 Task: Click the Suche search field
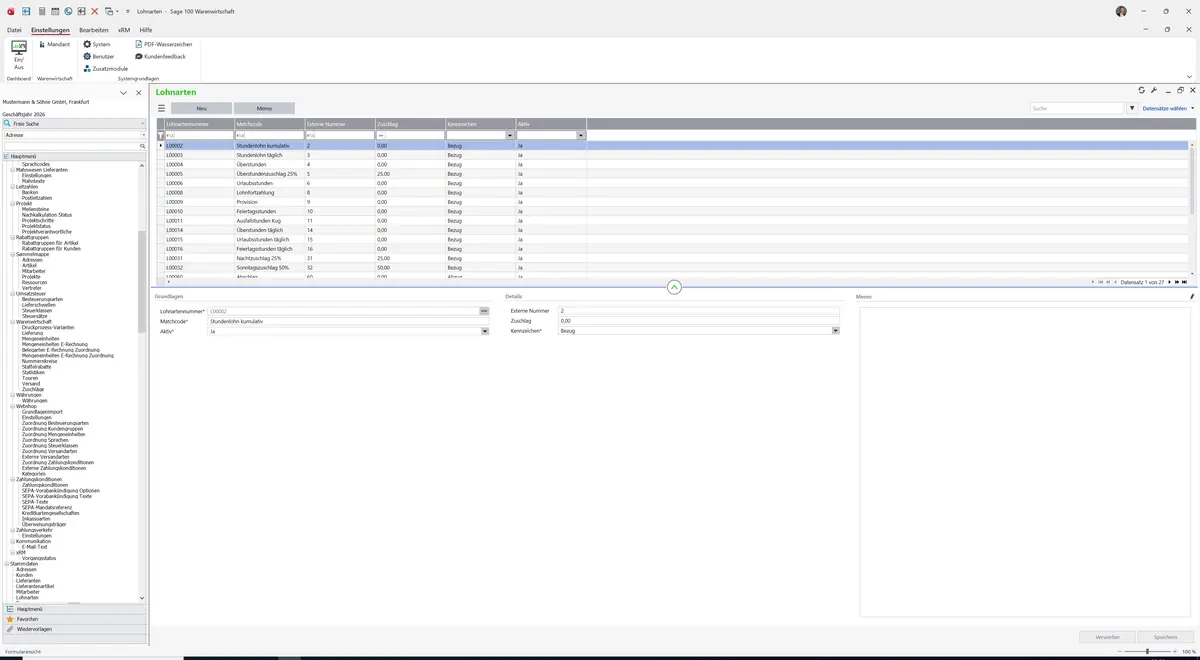tap(1078, 108)
